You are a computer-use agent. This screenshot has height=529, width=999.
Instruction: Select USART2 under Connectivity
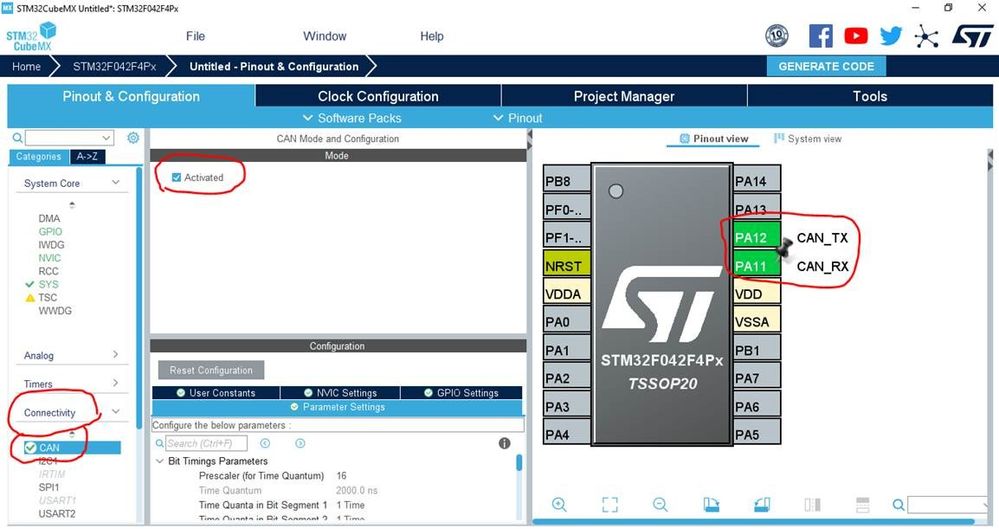[x=57, y=513]
